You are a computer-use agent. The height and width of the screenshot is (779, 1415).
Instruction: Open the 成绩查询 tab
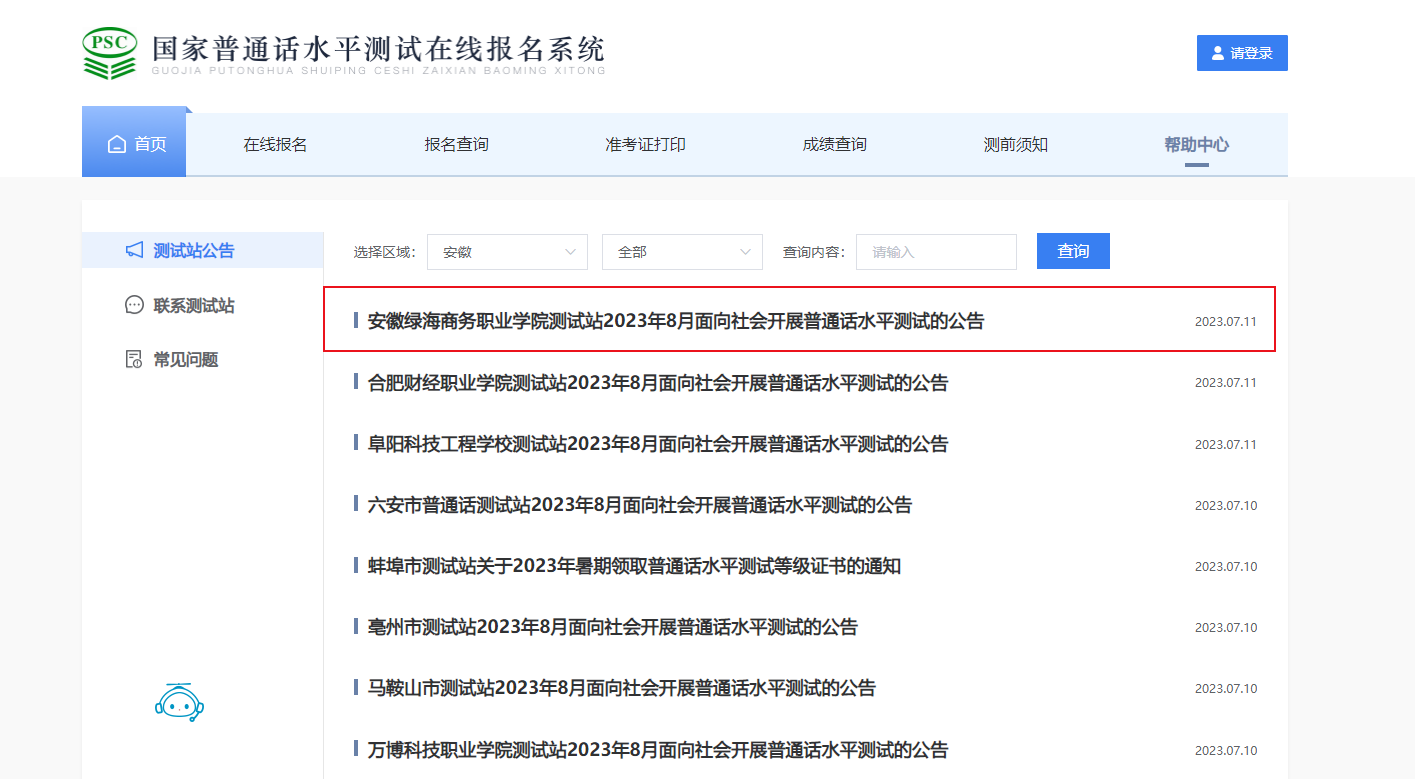point(834,145)
